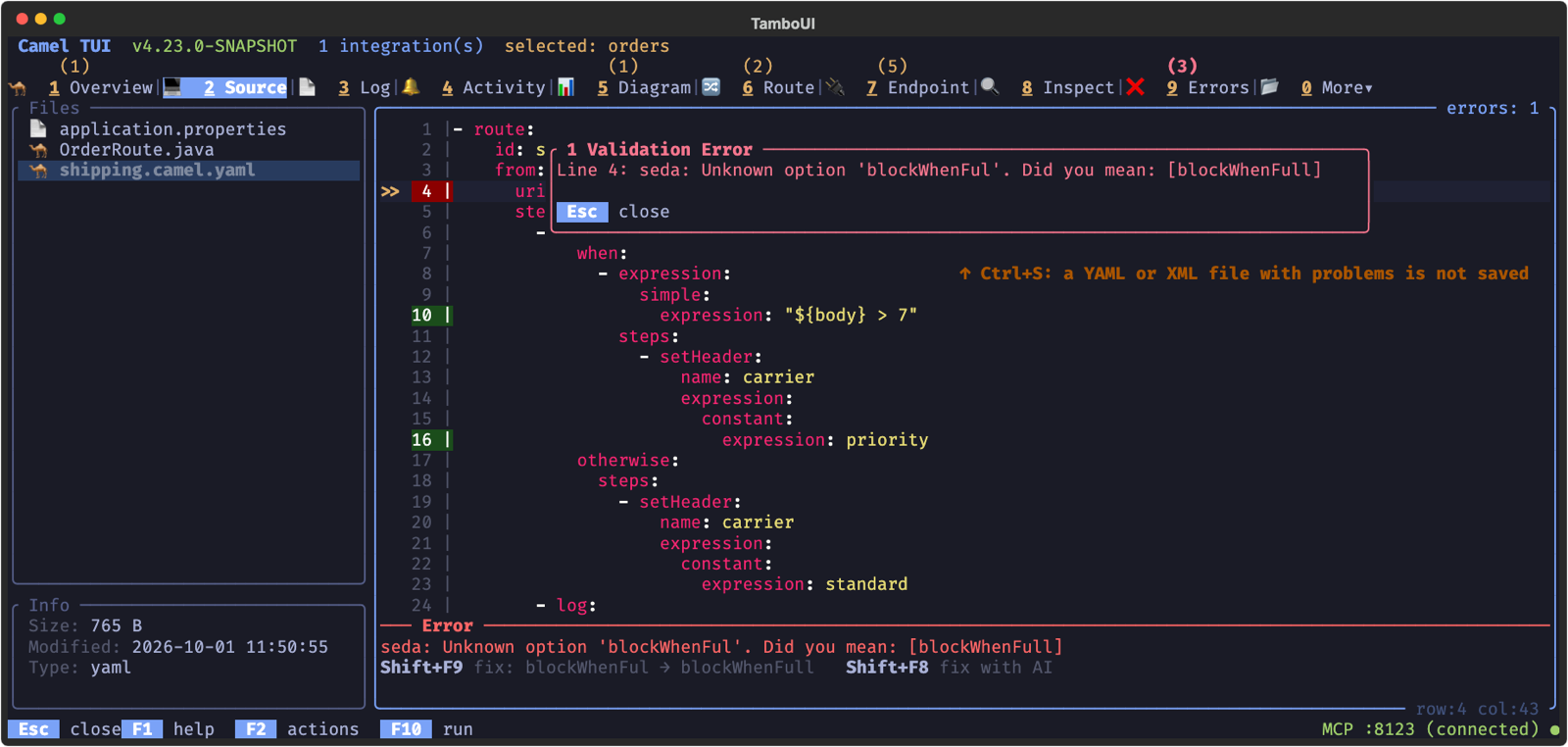The width and height of the screenshot is (1568, 747).
Task: Click F1 help in bottom bar
Action: 169,729
